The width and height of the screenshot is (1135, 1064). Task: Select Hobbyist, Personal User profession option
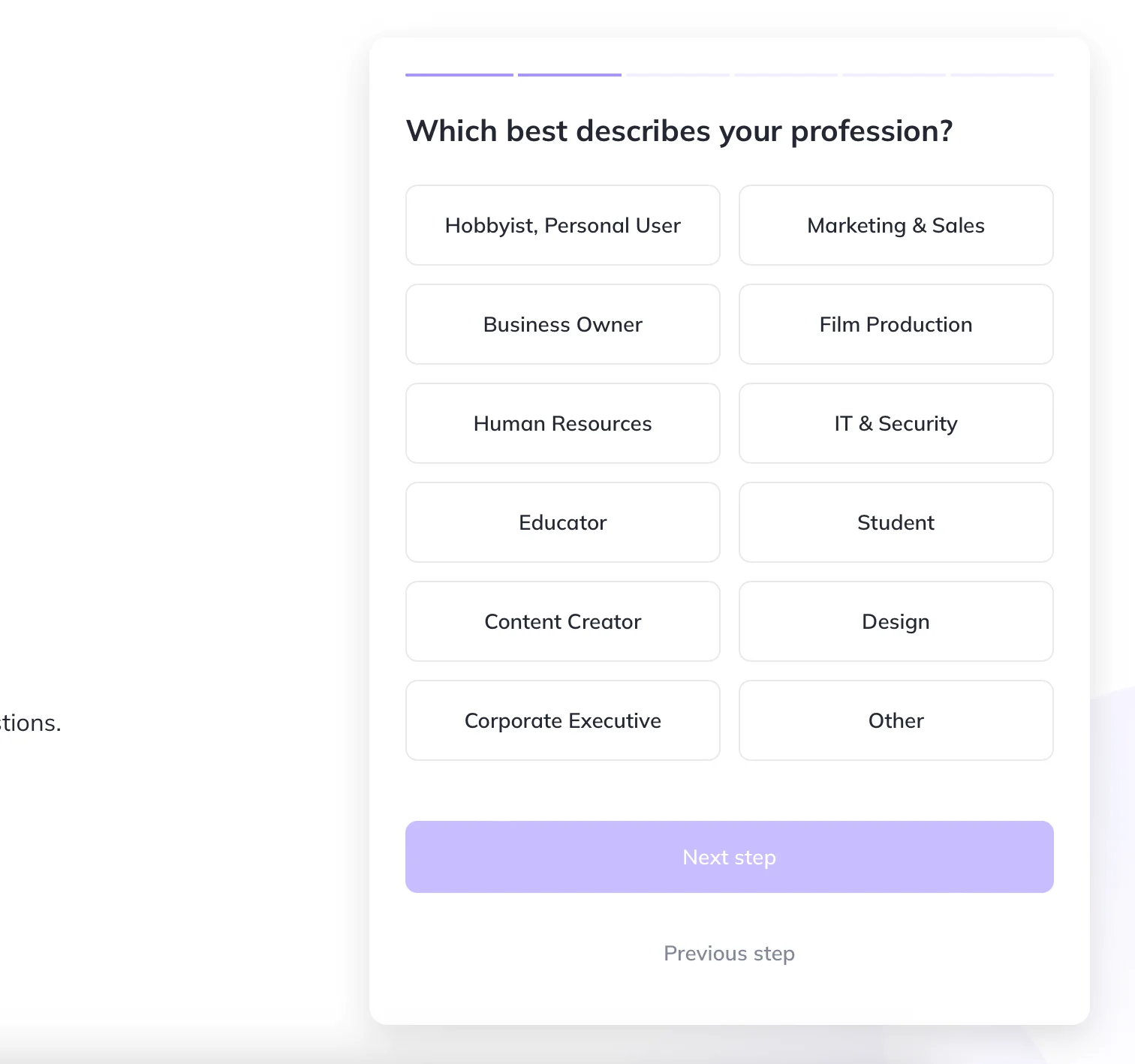pos(562,225)
